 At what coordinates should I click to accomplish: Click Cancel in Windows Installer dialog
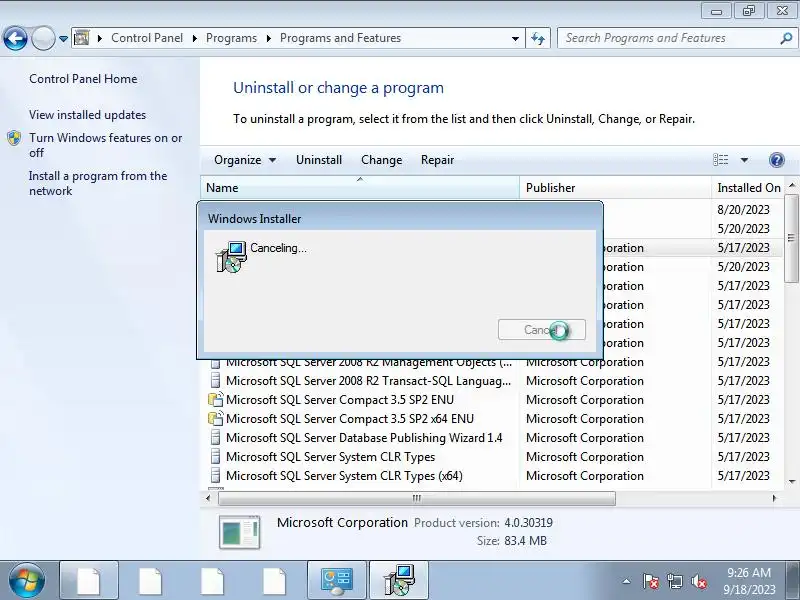[x=541, y=330]
